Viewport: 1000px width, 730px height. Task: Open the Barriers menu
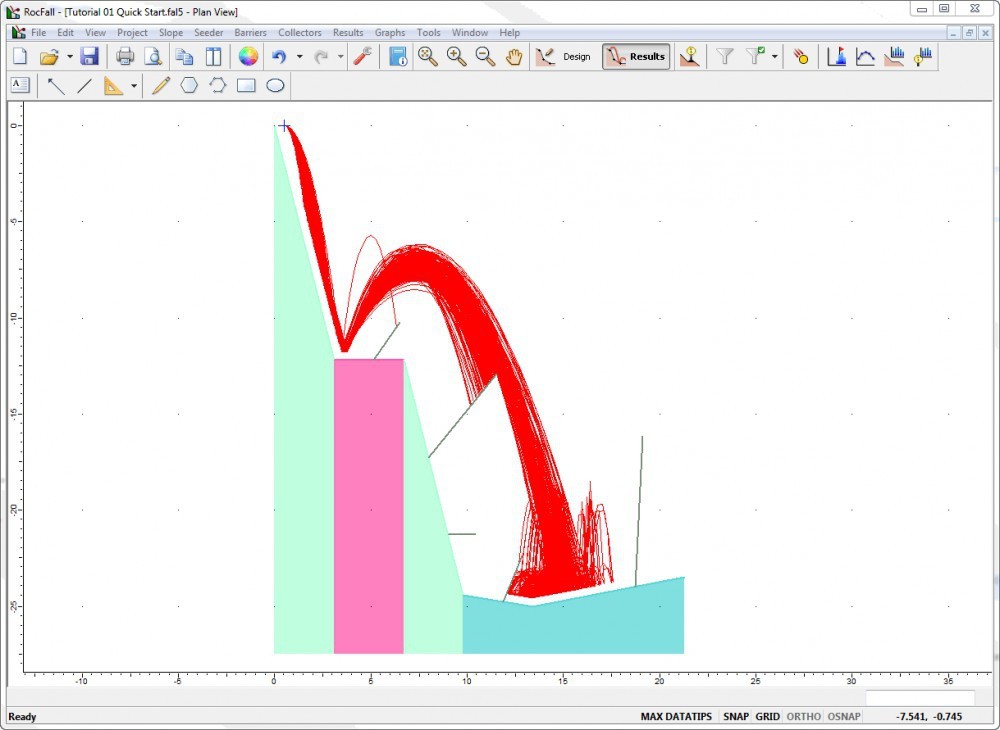click(250, 33)
